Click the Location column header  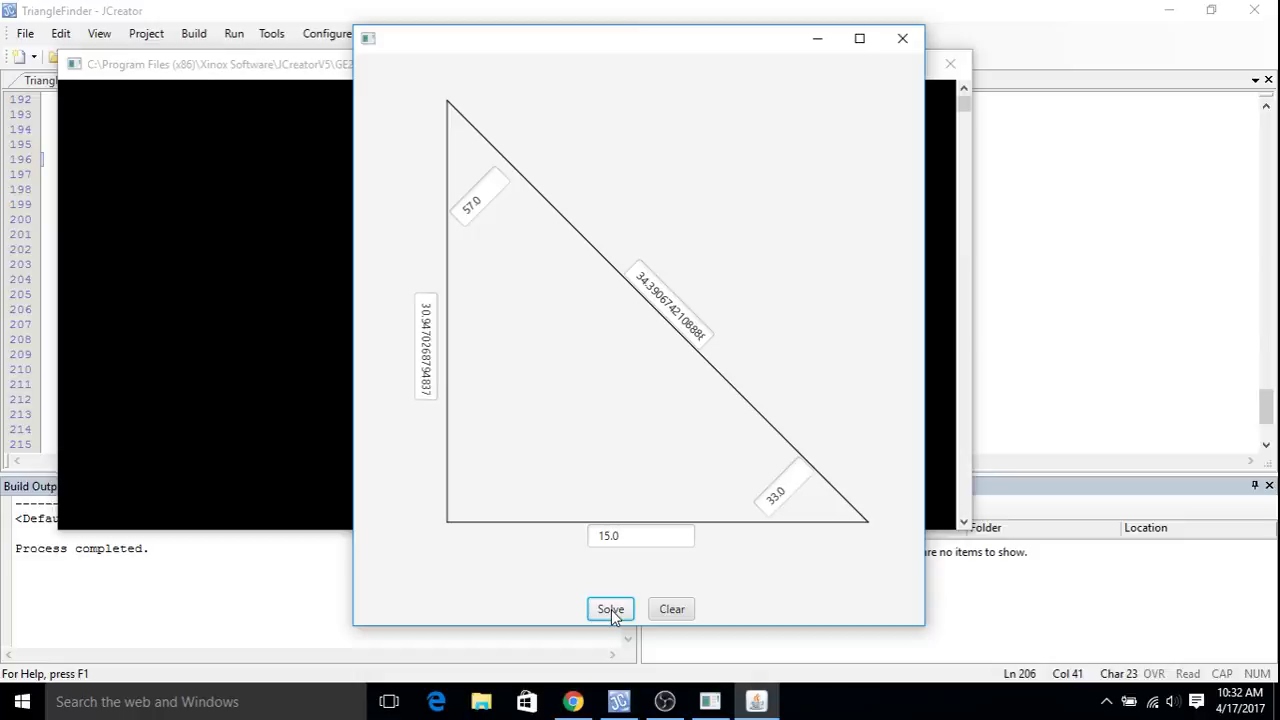tap(1145, 528)
